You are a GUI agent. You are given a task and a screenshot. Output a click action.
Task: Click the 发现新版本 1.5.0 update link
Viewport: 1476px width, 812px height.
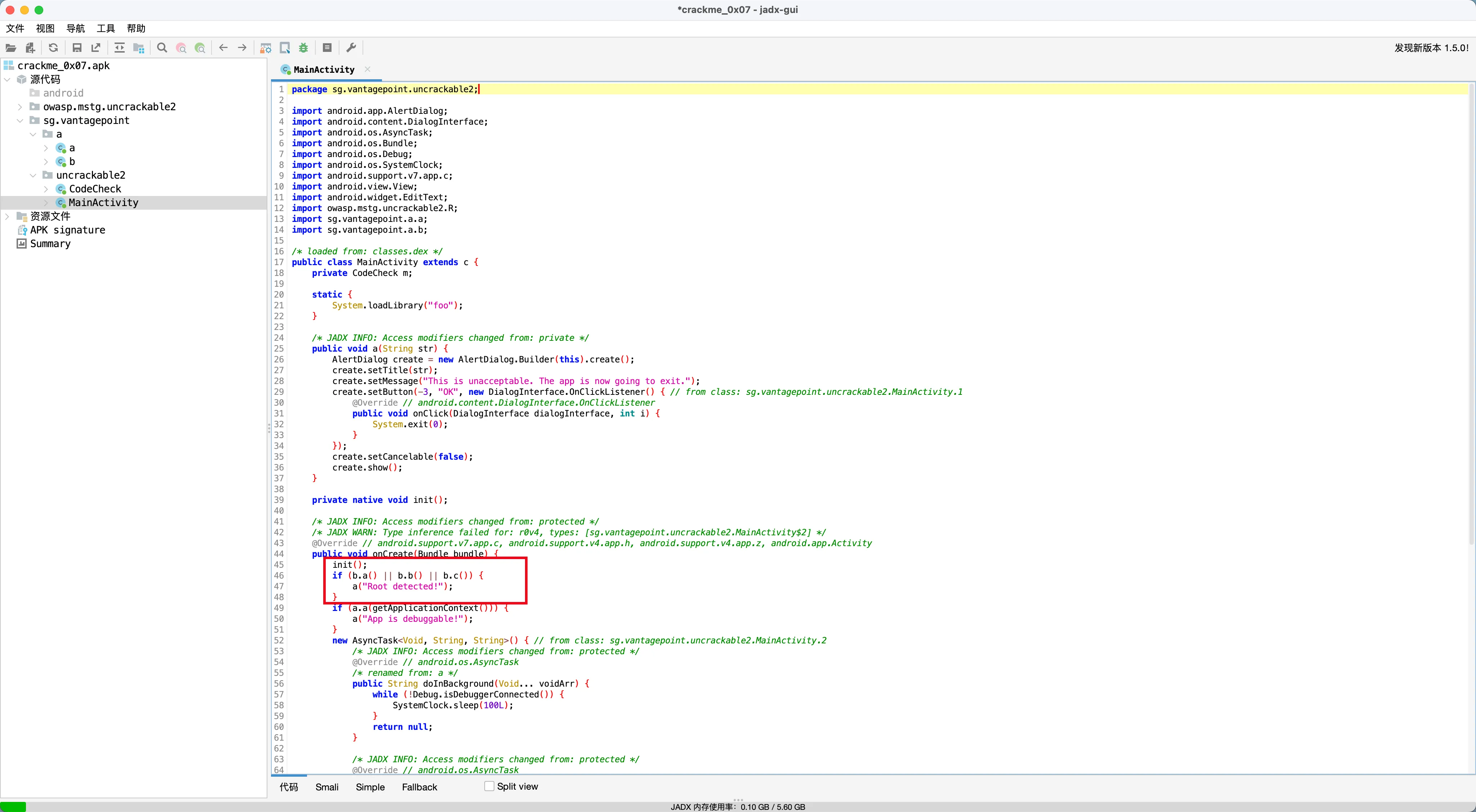(x=1431, y=48)
